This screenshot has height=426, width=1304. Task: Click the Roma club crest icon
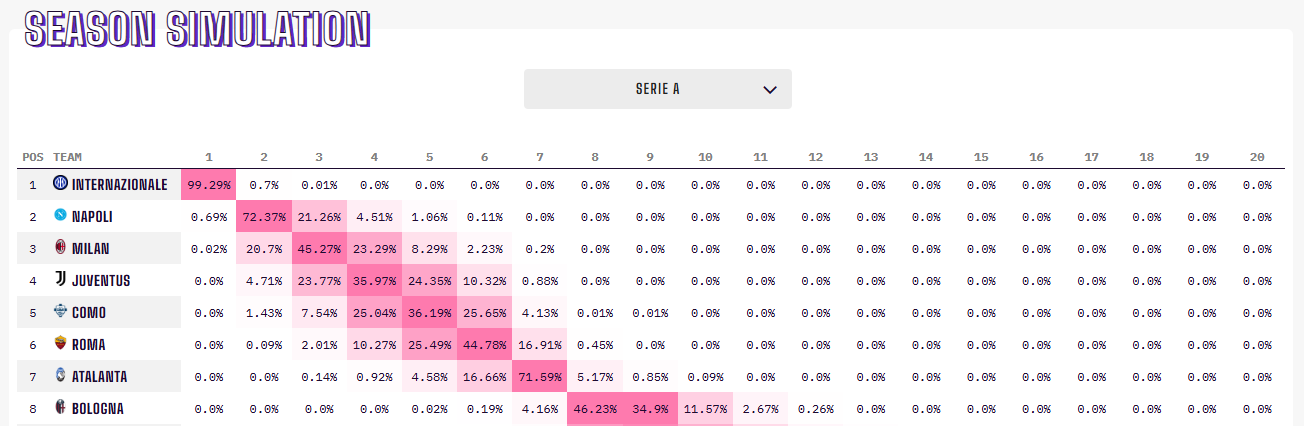(61, 344)
